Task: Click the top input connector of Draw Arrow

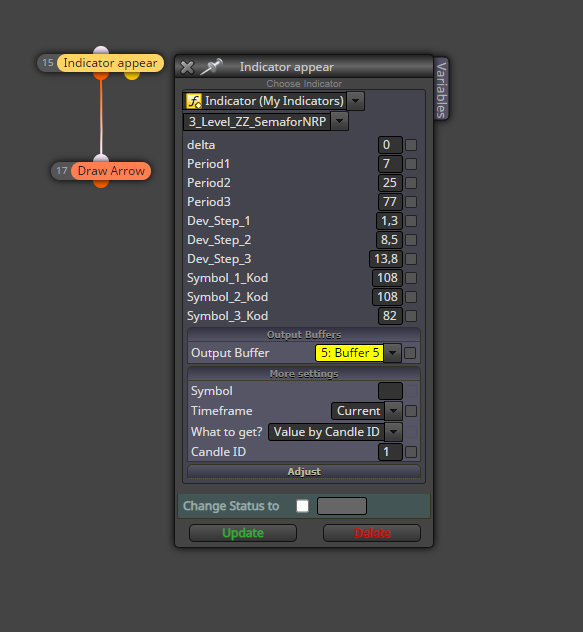Action: pos(101,158)
